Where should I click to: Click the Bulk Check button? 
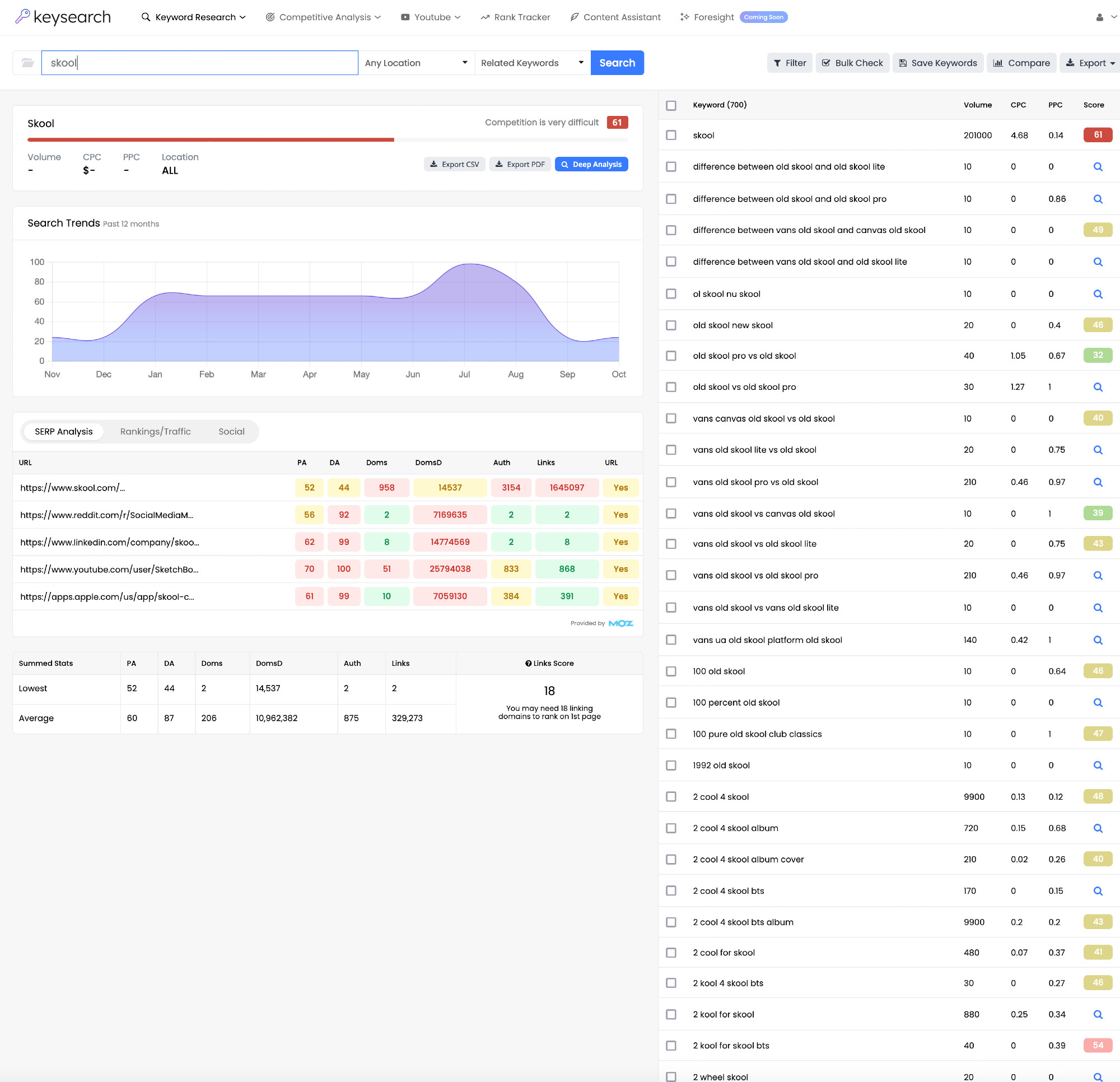click(852, 63)
